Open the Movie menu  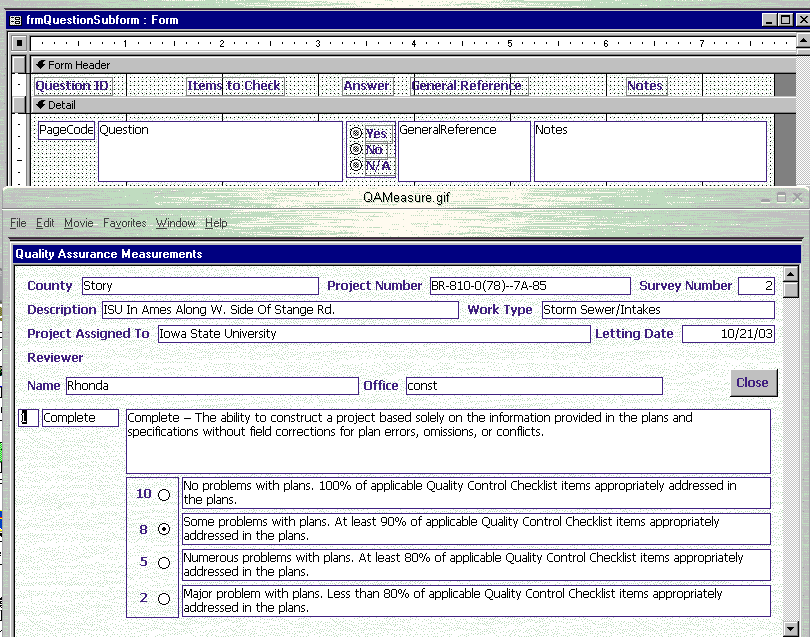click(79, 223)
